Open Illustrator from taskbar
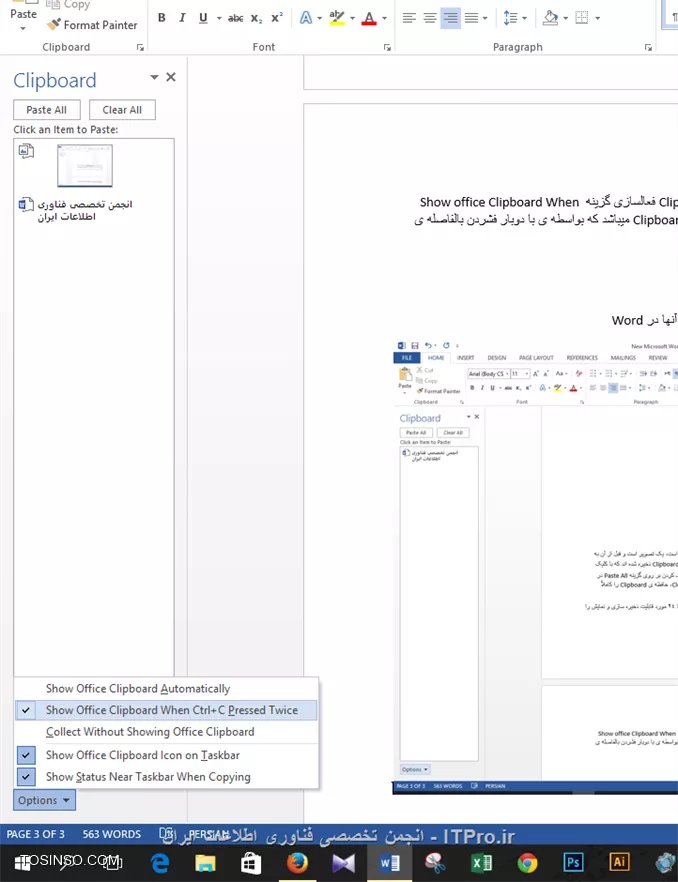Image resolution: width=678 pixels, height=882 pixels. [619, 863]
